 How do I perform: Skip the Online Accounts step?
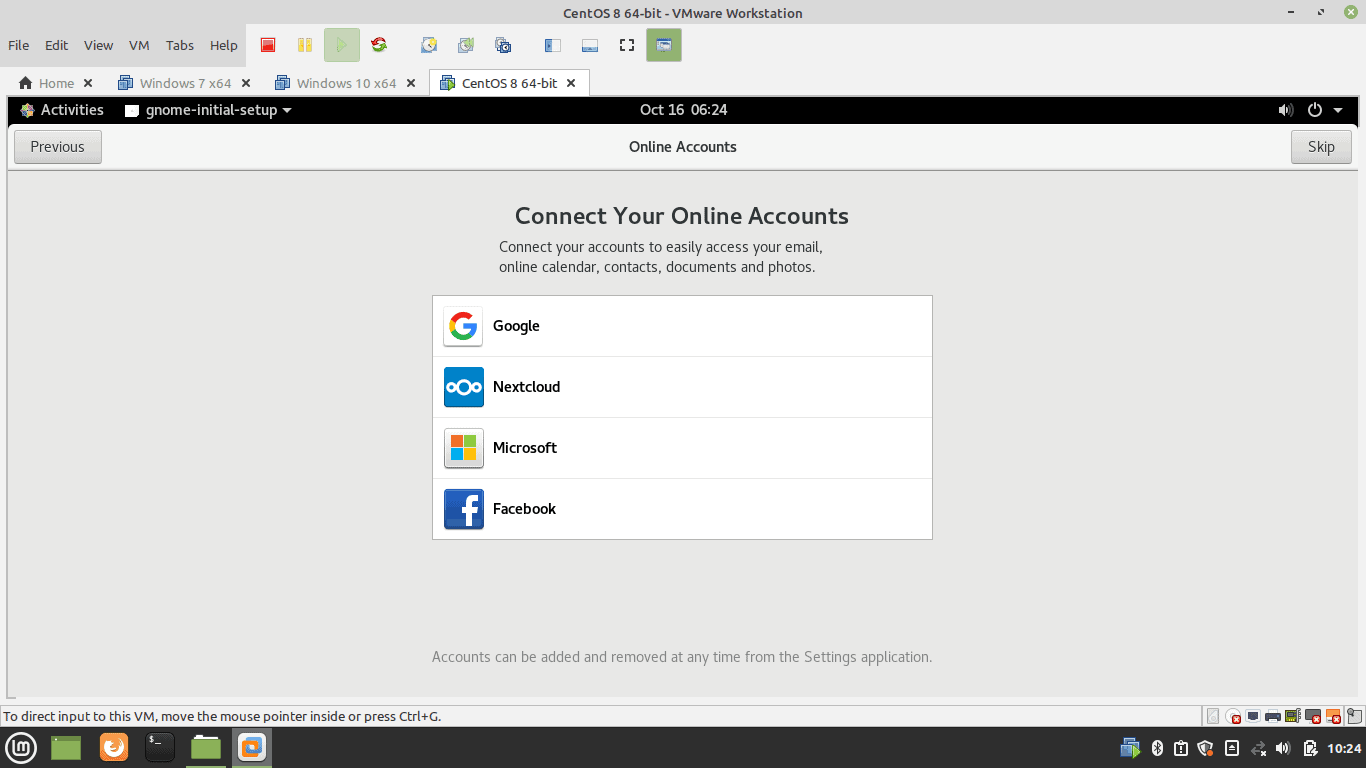click(1321, 147)
